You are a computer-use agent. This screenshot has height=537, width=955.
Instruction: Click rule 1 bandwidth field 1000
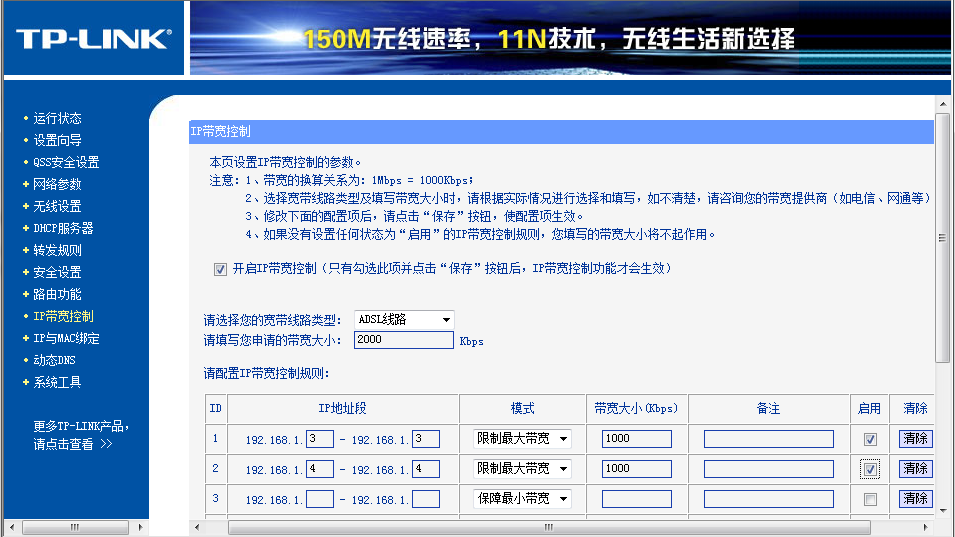[x=636, y=439]
